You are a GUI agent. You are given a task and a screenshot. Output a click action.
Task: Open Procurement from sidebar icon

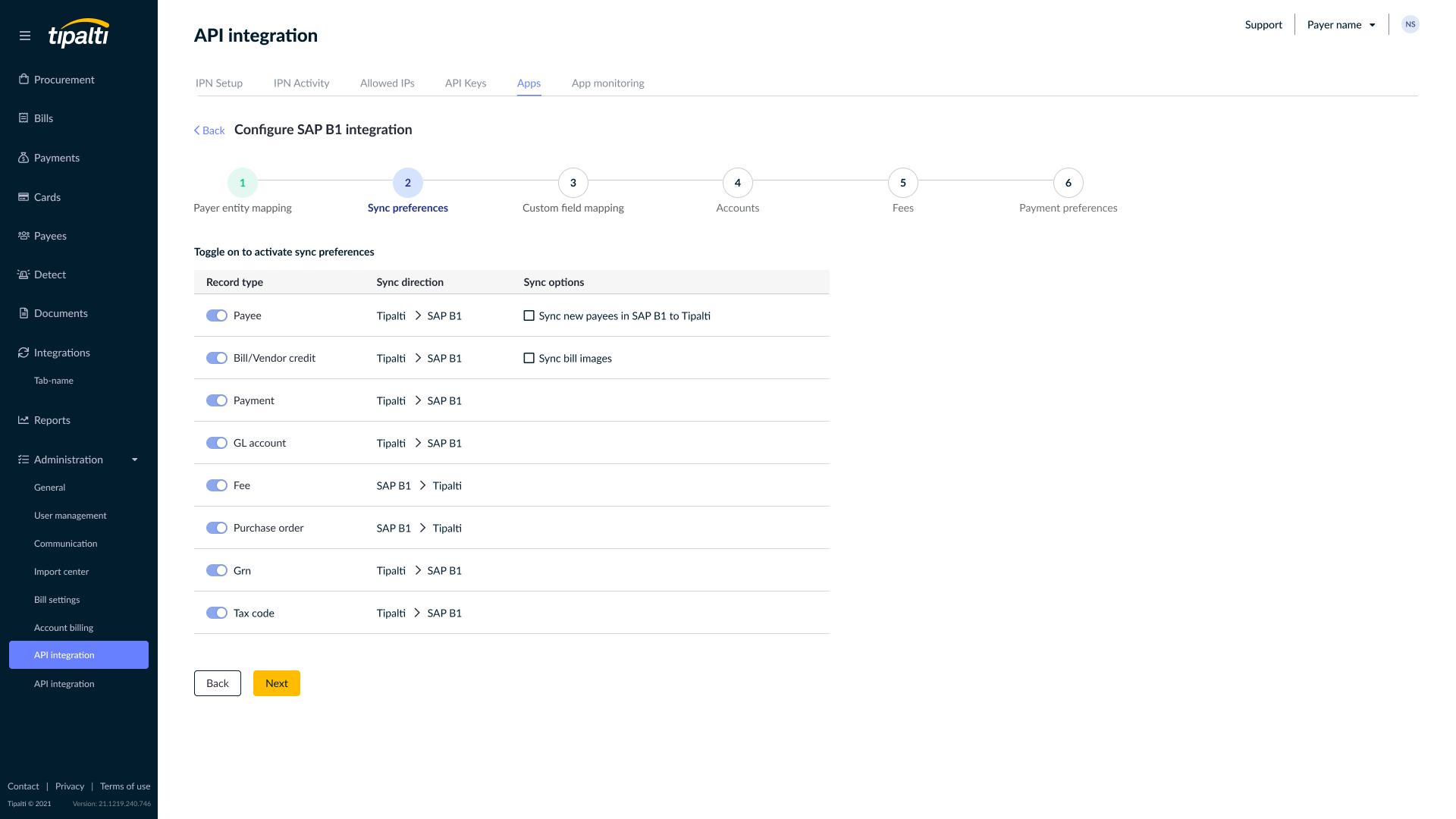(x=24, y=79)
